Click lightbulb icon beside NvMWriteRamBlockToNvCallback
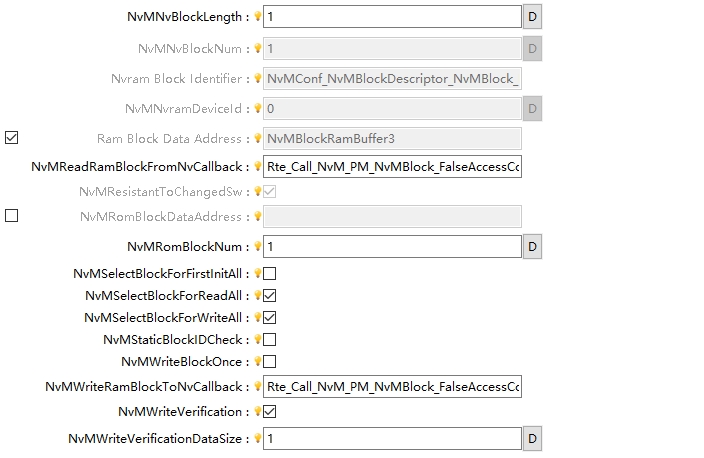 coord(257,387)
